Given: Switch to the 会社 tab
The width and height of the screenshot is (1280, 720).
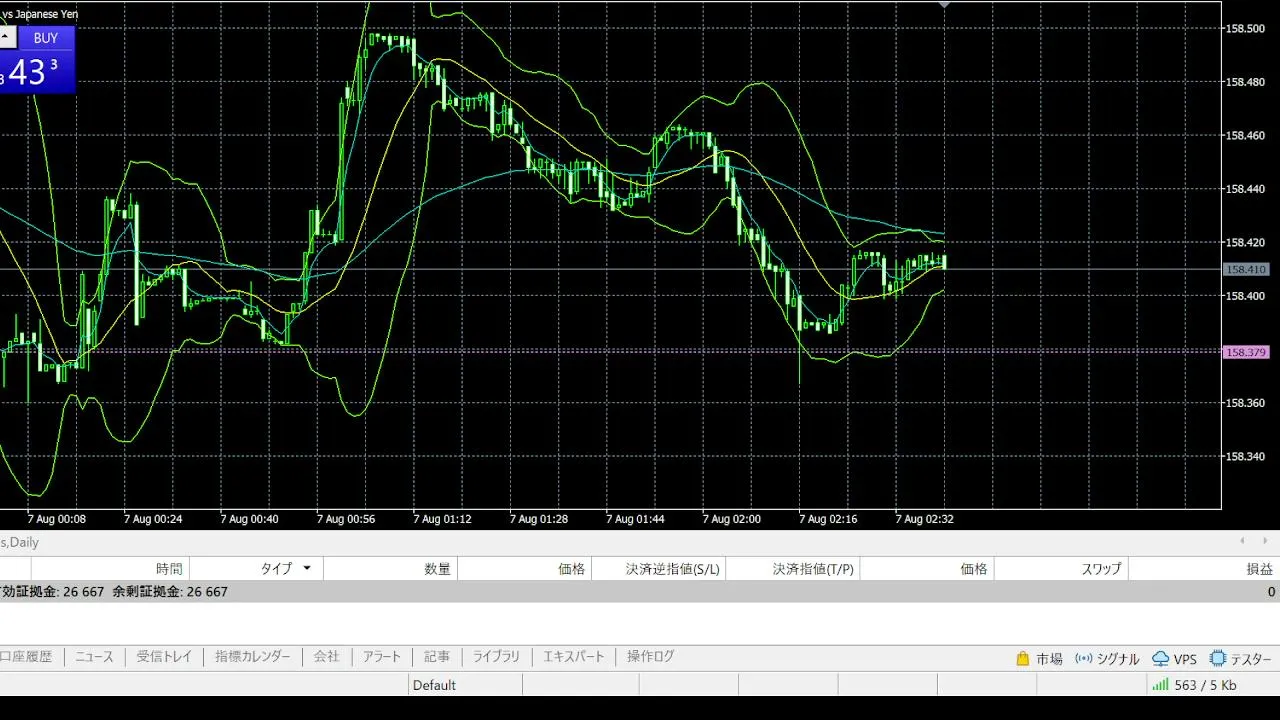Looking at the screenshot, I should click(327, 656).
